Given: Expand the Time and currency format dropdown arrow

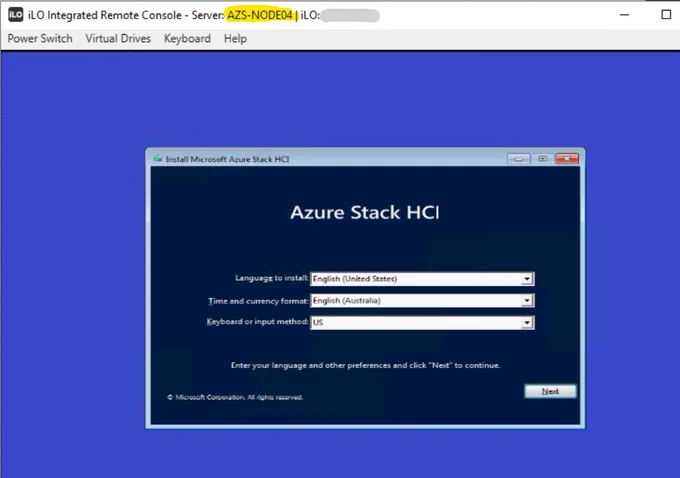Looking at the screenshot, I should [527, 301].
